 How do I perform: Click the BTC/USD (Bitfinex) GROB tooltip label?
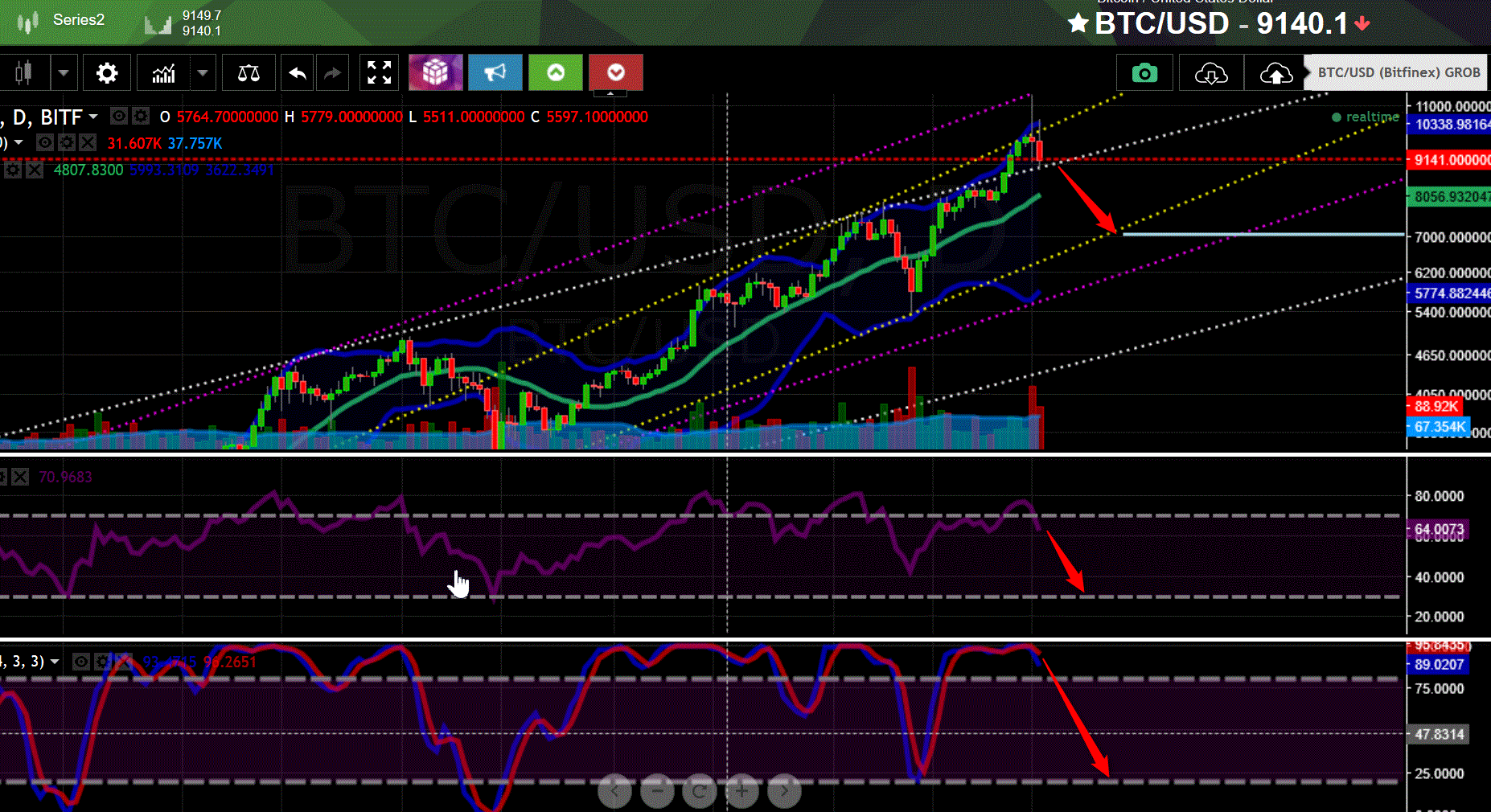1398,72
